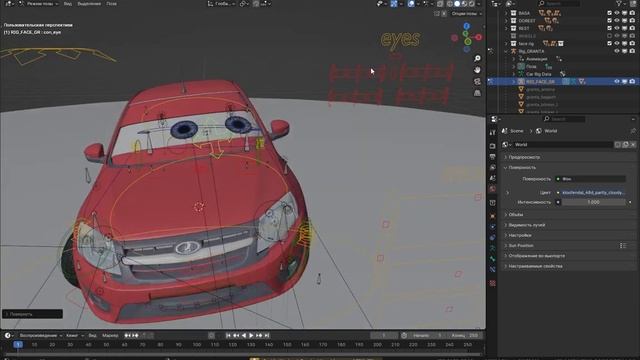Viewport: 640px width, 360px height.
Task: Unlink the World data-block X button
Action: point(633,144)
